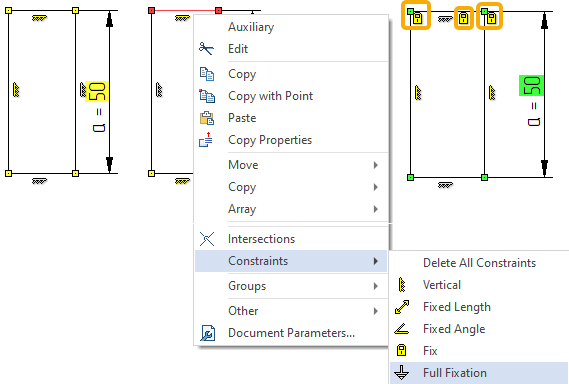Screen dimensions: 569x384
Task: Choose Fixed Length in submenu
Action: 479,307
